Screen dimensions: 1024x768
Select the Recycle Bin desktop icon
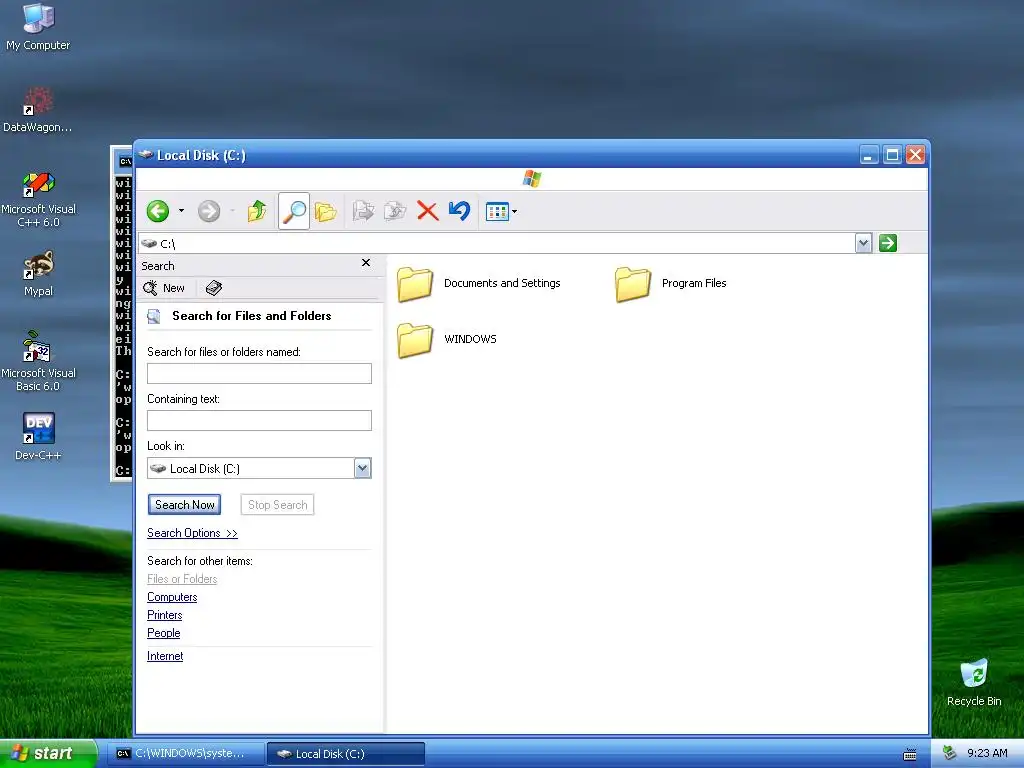tap(974, 683)
